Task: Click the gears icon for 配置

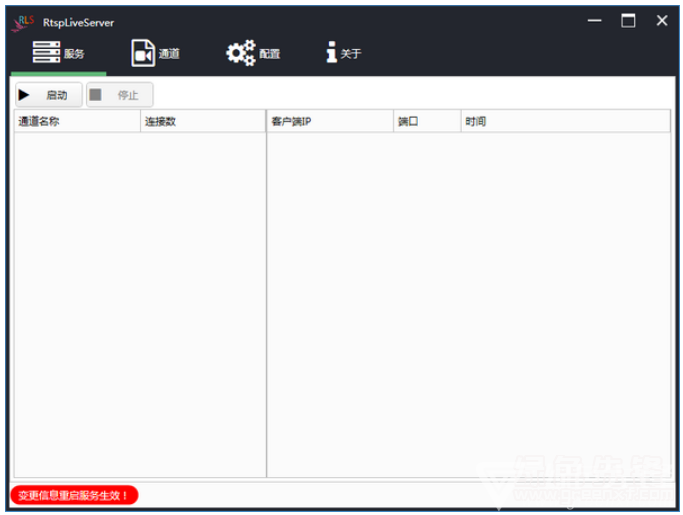Action: 241,53
